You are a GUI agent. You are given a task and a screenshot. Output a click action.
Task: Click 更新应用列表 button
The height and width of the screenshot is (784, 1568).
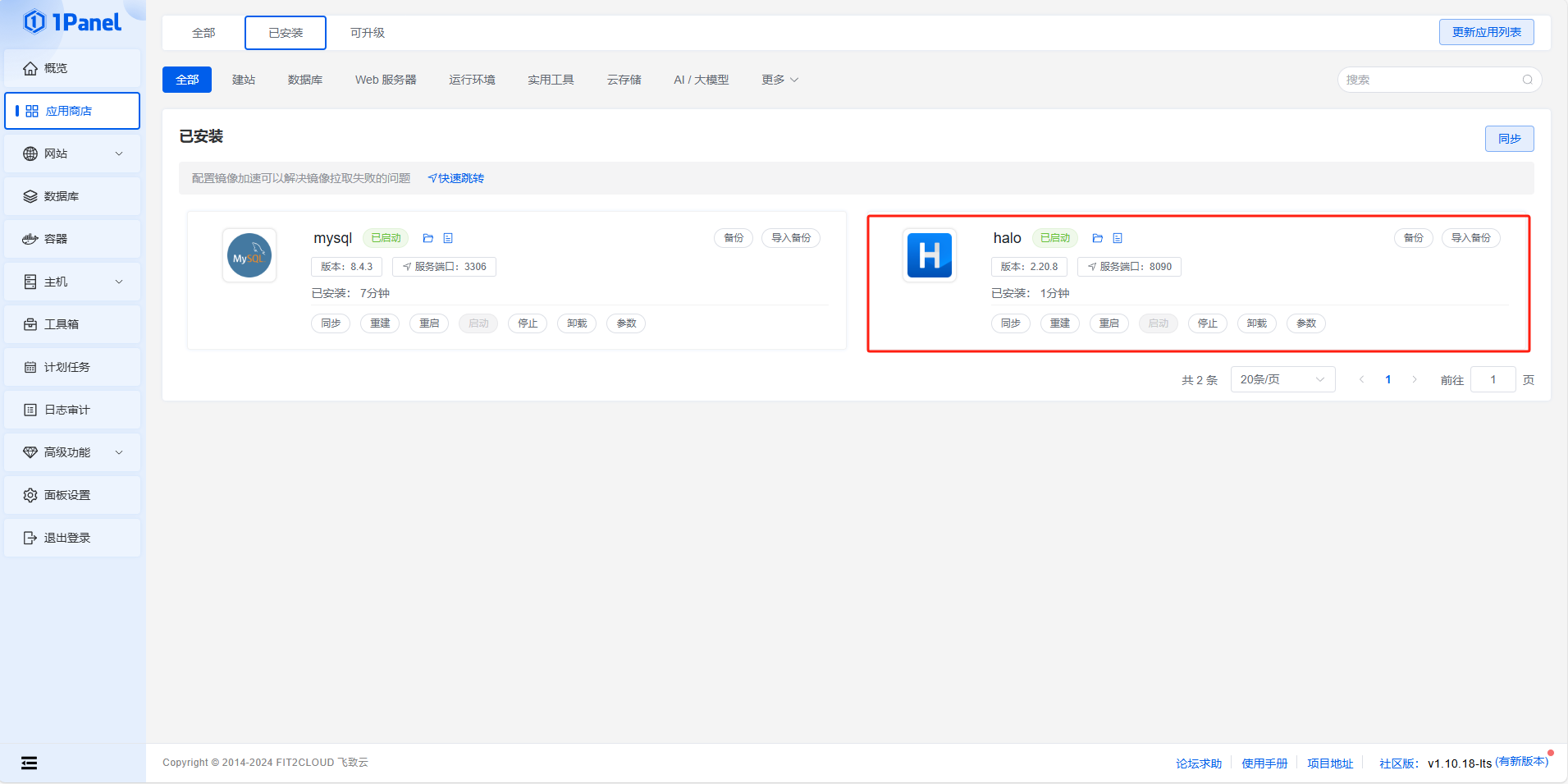(x=1486, y=32)
